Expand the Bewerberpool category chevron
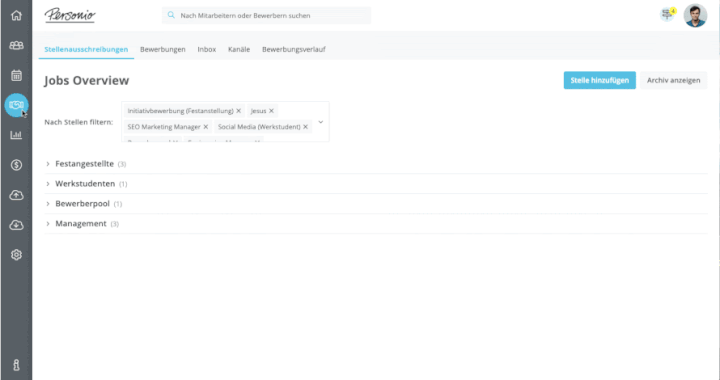The width and height of the screenshot is (720, 380). click(x=48, y=204)
